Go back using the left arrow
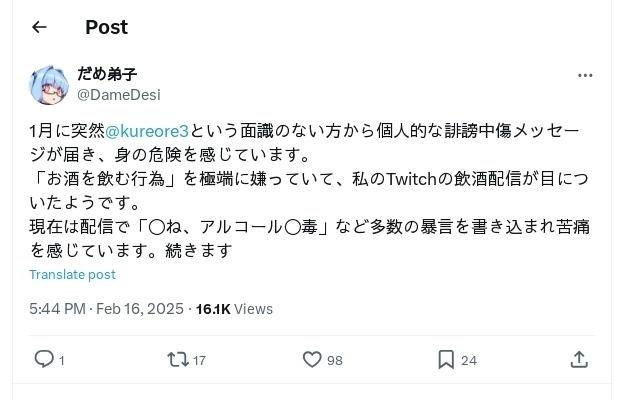This screenshot has height=400, width=620. [x=39, y=27]
